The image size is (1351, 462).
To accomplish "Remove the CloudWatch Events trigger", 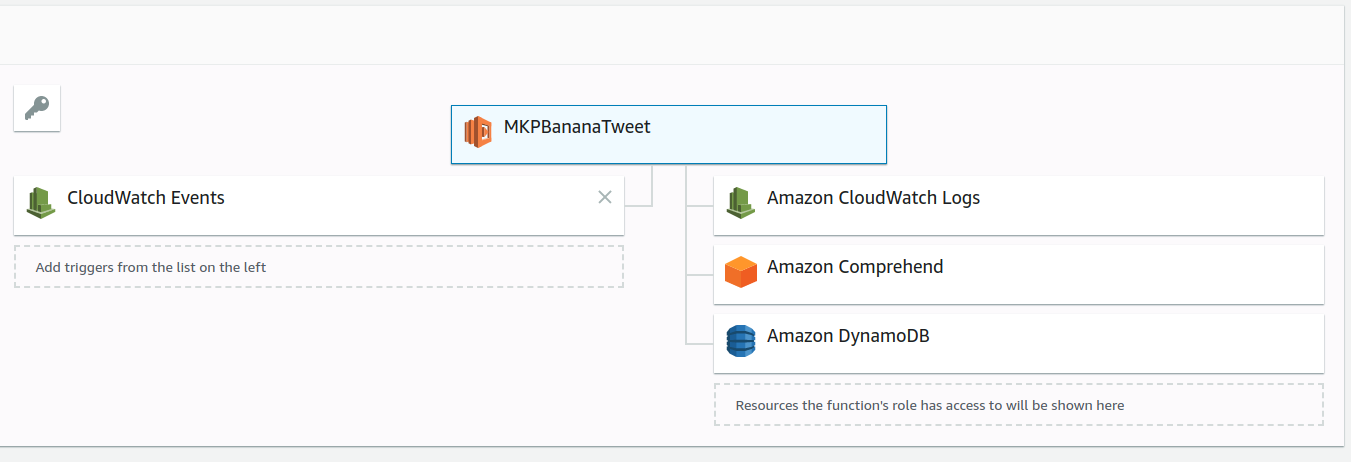I will (x=604, y=197).
